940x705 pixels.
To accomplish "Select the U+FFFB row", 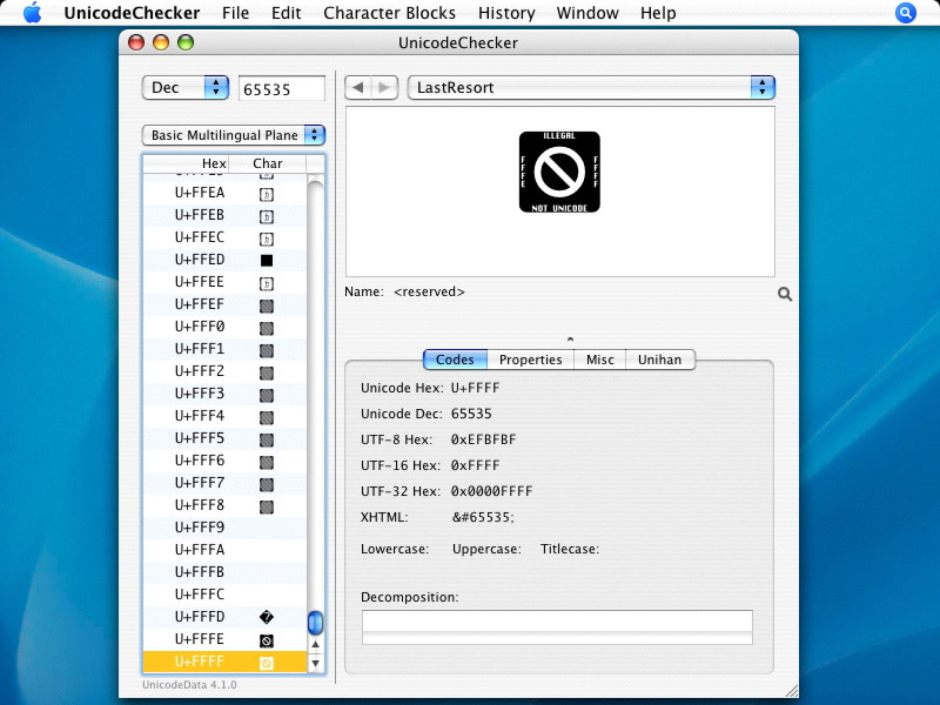I will point(225,573).
